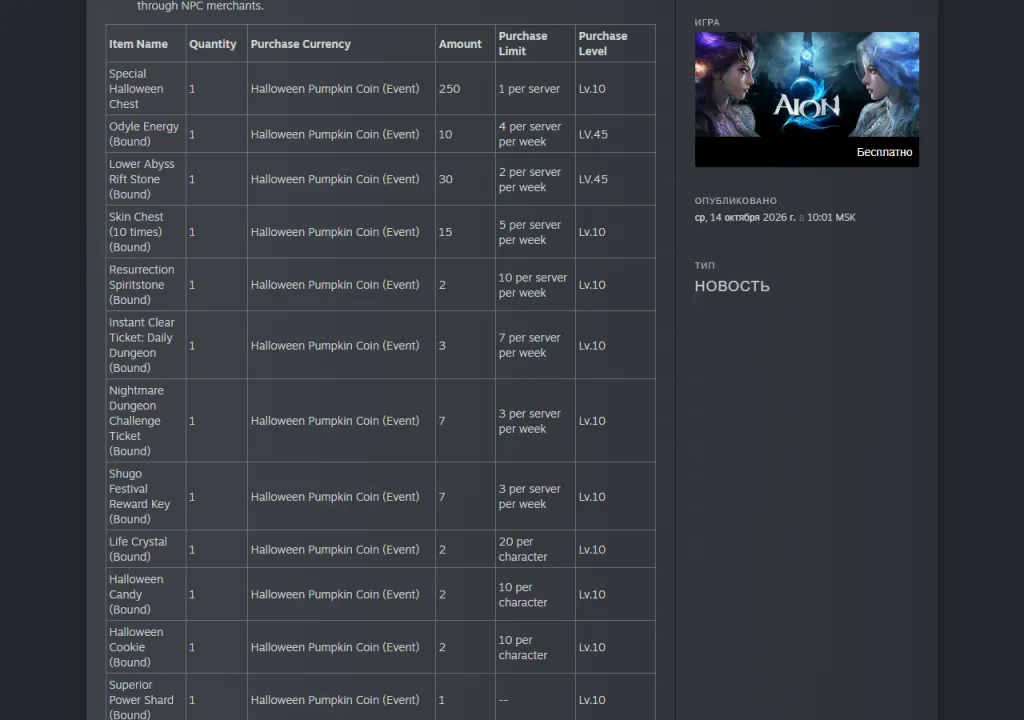The width and height of the screenshot is (1024, 720).
Task: Click Lv.10 level in Special Halloween Chest row
Action: pos(592,89)
